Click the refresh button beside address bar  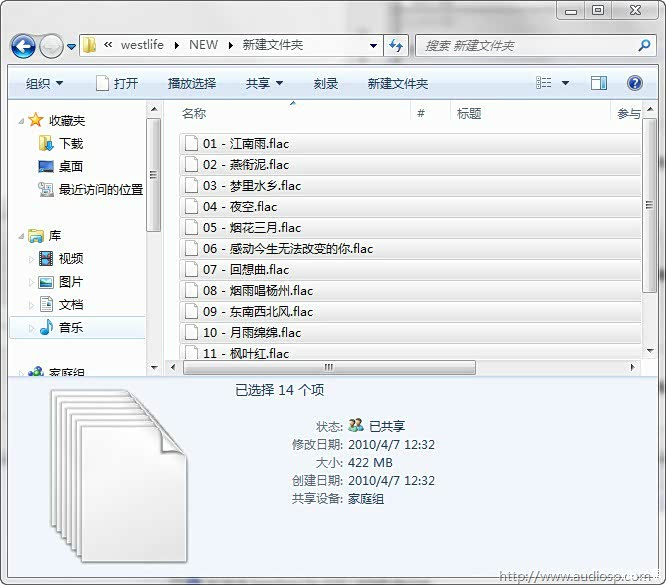point(396,46)
